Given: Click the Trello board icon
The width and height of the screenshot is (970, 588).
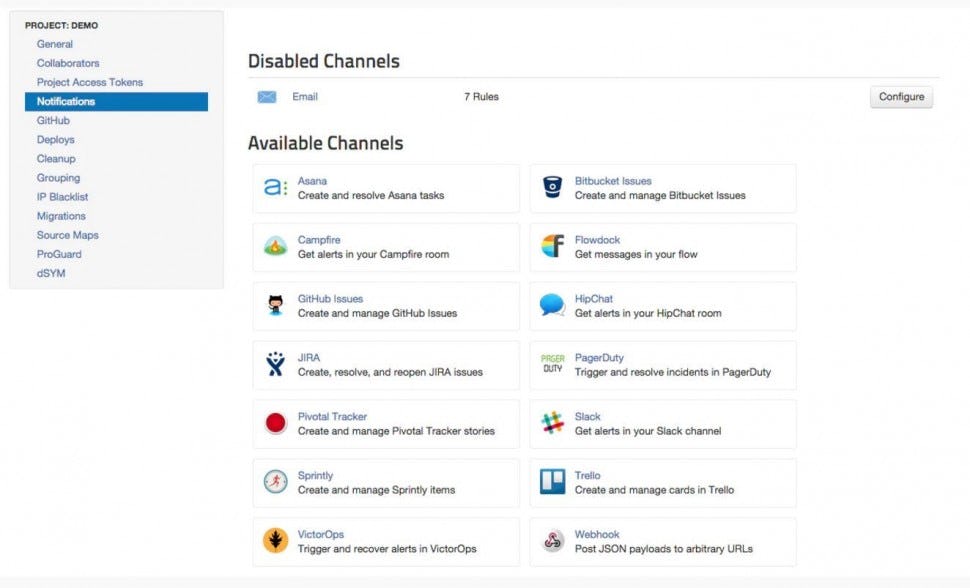Looking at the screenshot, I should (x=552, y=482).
